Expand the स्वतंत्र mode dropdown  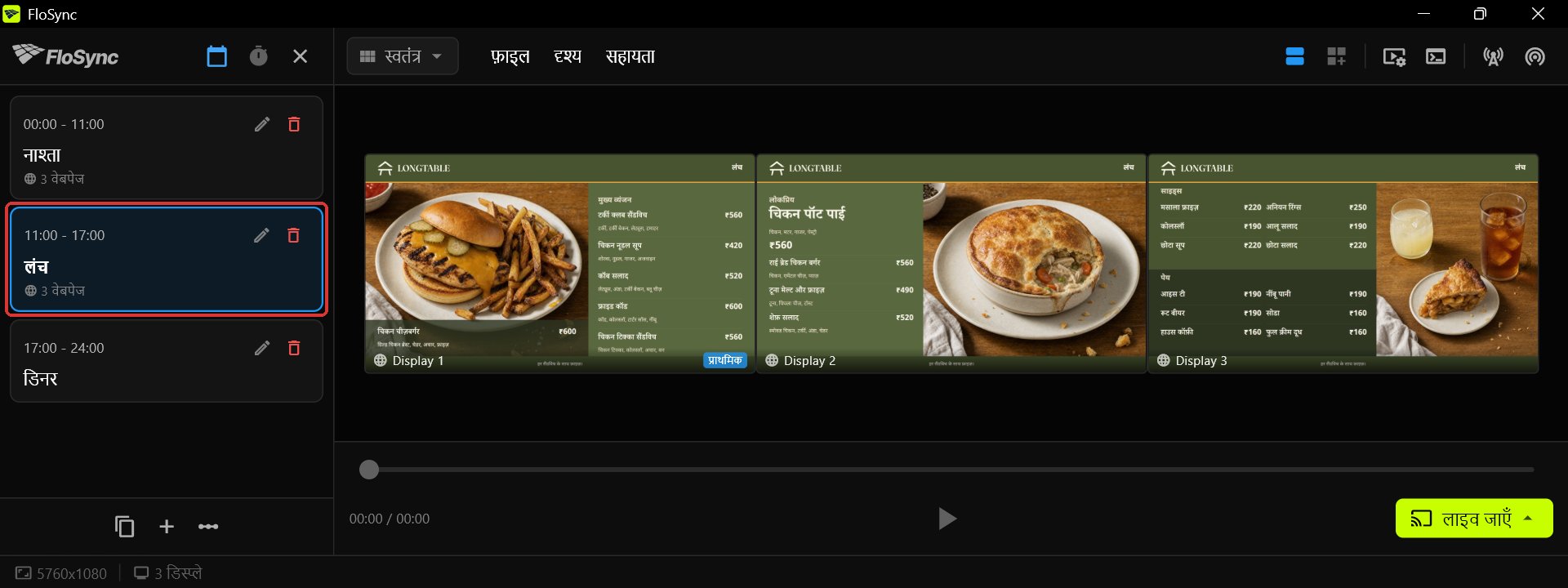403,56
